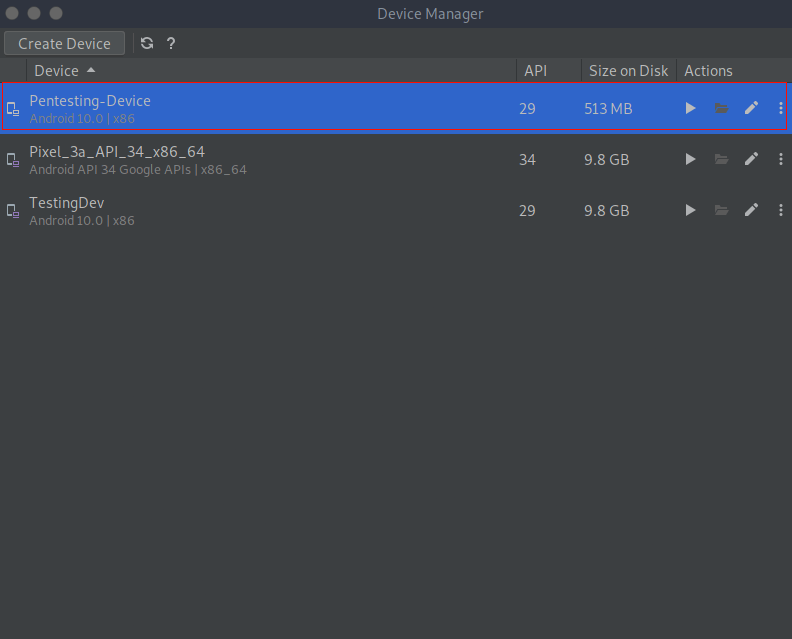Image resolution: width=792 pixels, height=639 pixels.
Task: Click device type icon for TestingDev
Action: (13, 211)
